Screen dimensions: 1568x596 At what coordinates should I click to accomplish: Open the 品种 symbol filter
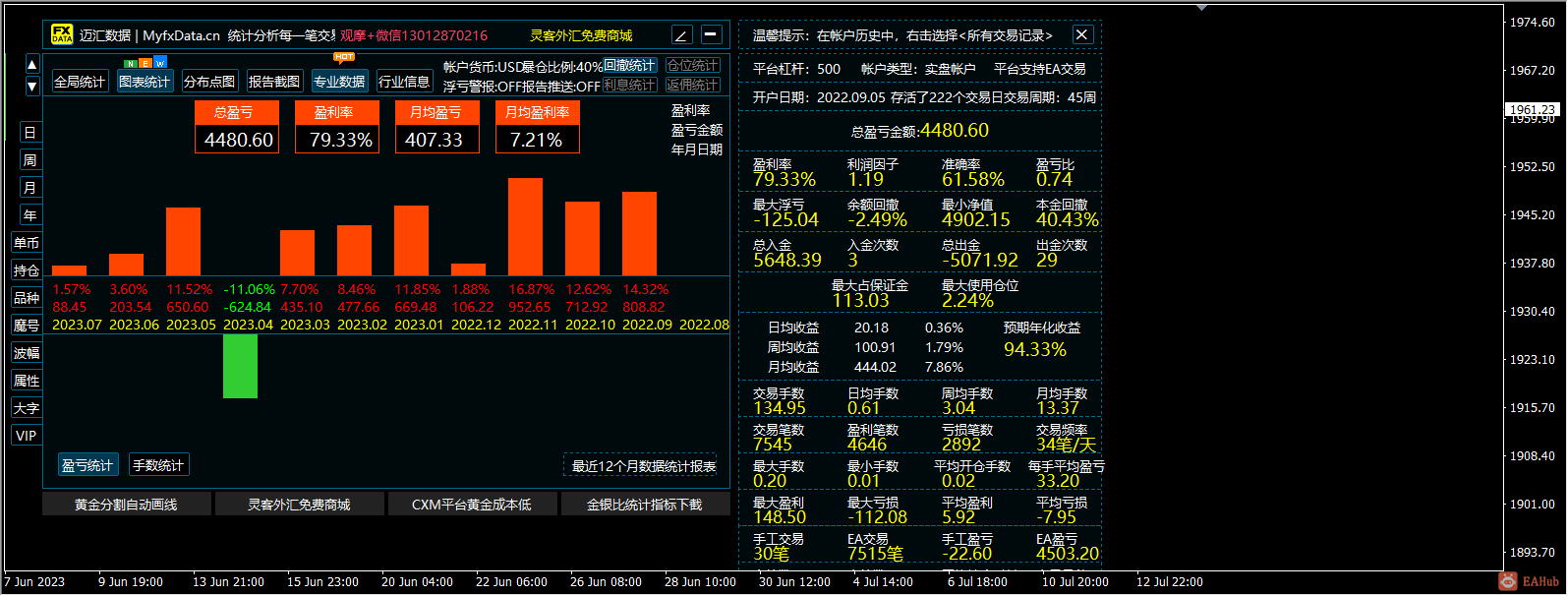27,298
